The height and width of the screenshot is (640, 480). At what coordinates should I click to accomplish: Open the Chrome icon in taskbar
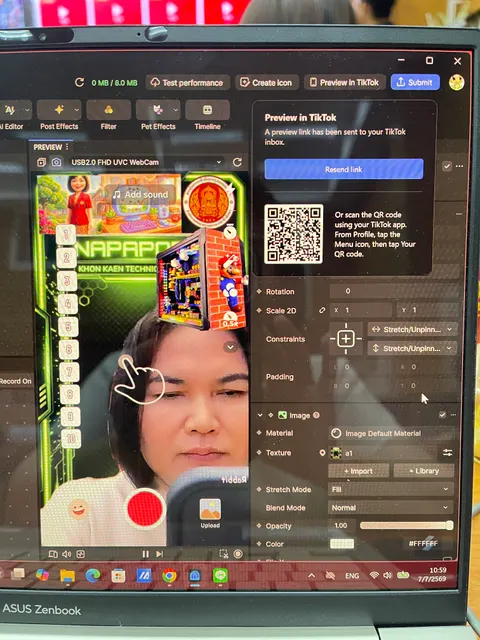click(x=169, y=576)
